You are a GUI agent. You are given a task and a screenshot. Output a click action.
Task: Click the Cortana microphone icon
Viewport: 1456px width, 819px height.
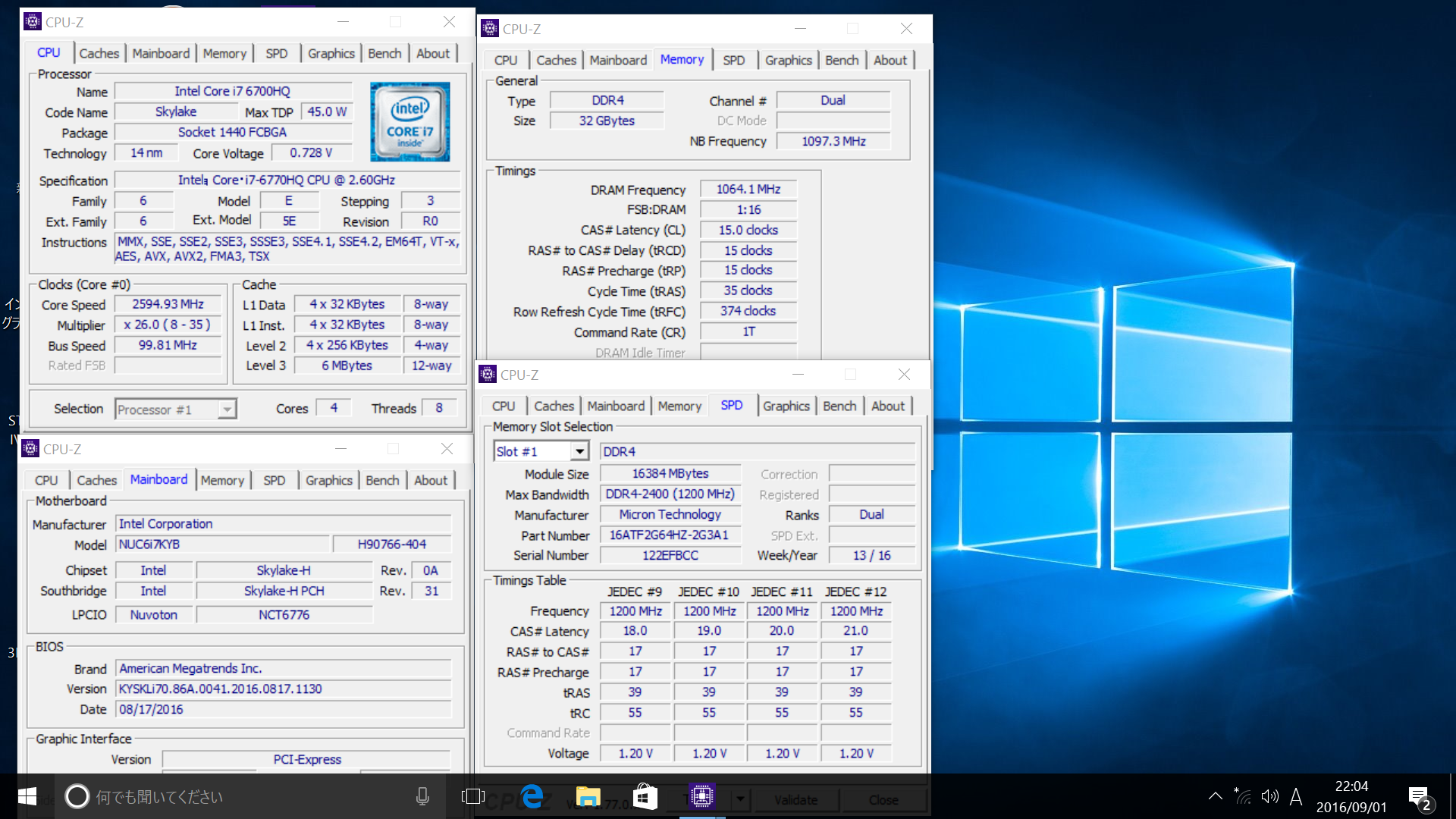(422, 796)
